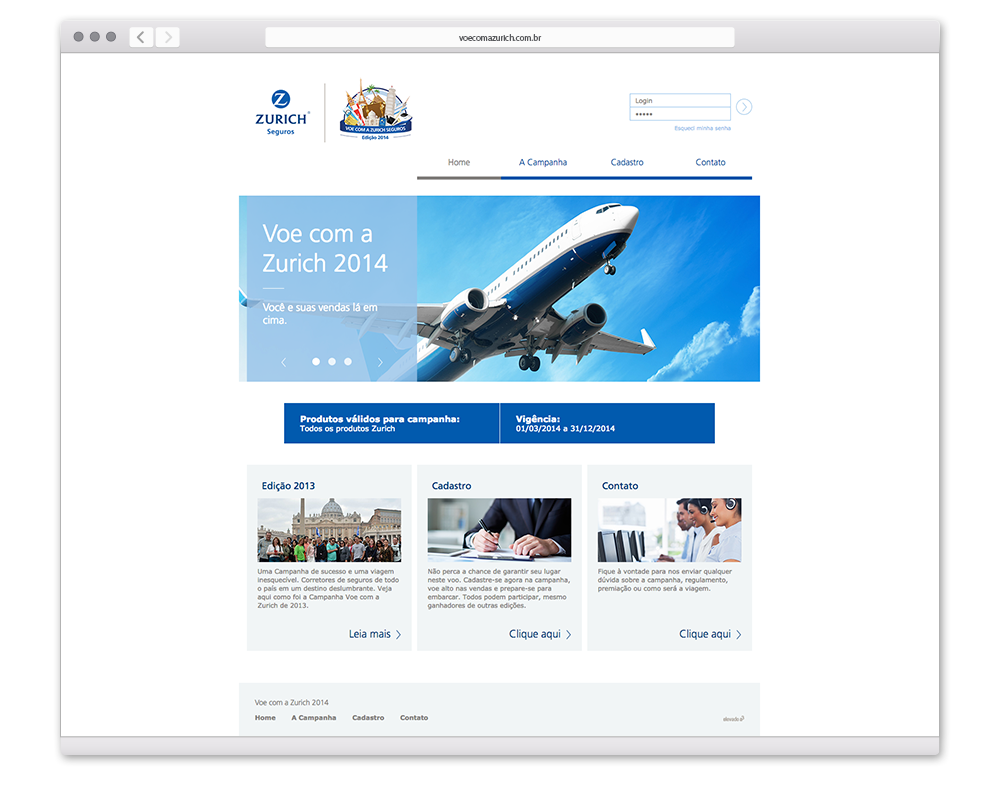Image resolution: width=1000 pixels, height=800 pixels.
Task: Click the 'Você e suas vendas lá em cima' tagline
Action: point(320,313)
